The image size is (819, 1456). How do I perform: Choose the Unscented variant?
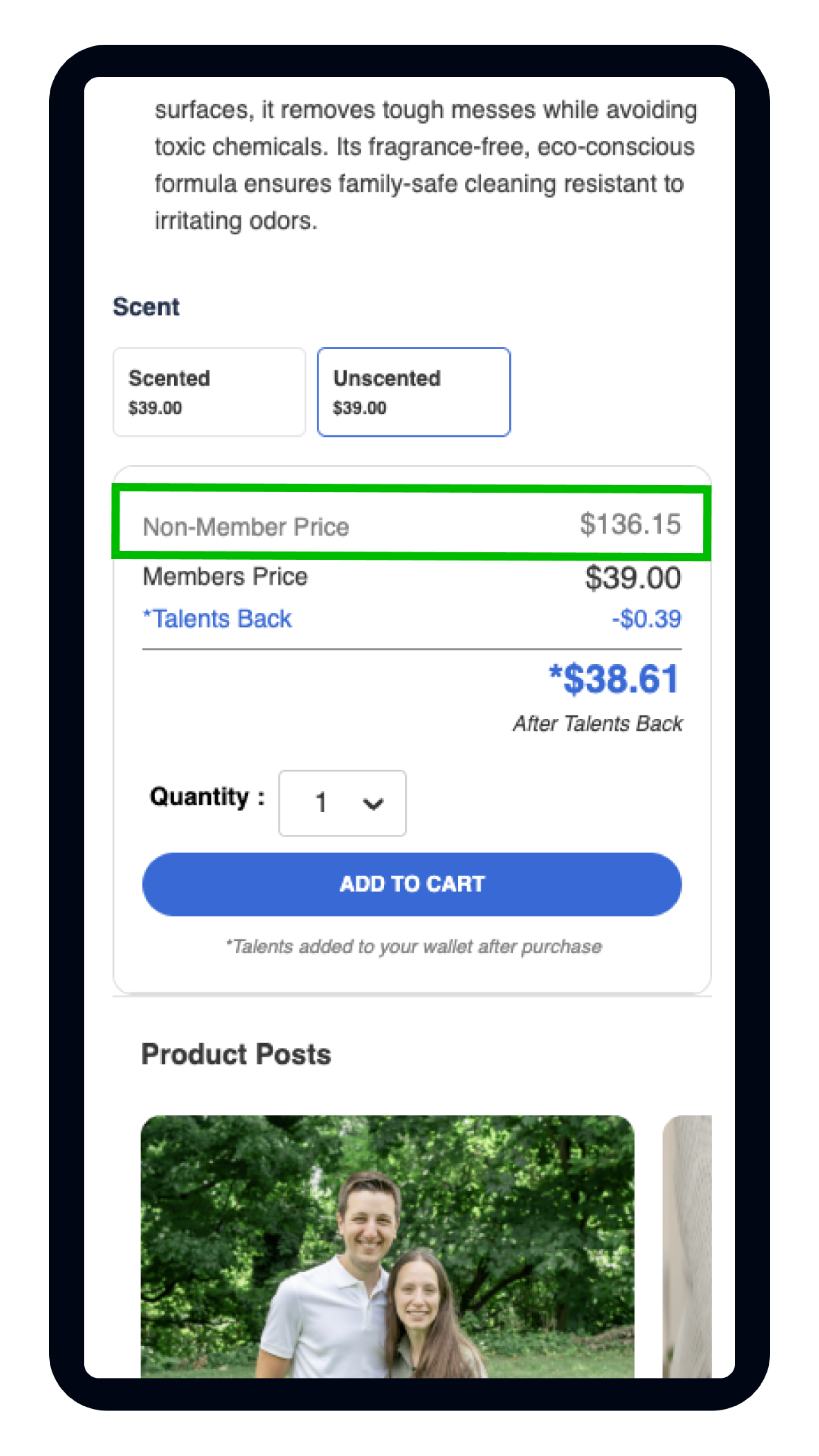click(x=413, y=392)
